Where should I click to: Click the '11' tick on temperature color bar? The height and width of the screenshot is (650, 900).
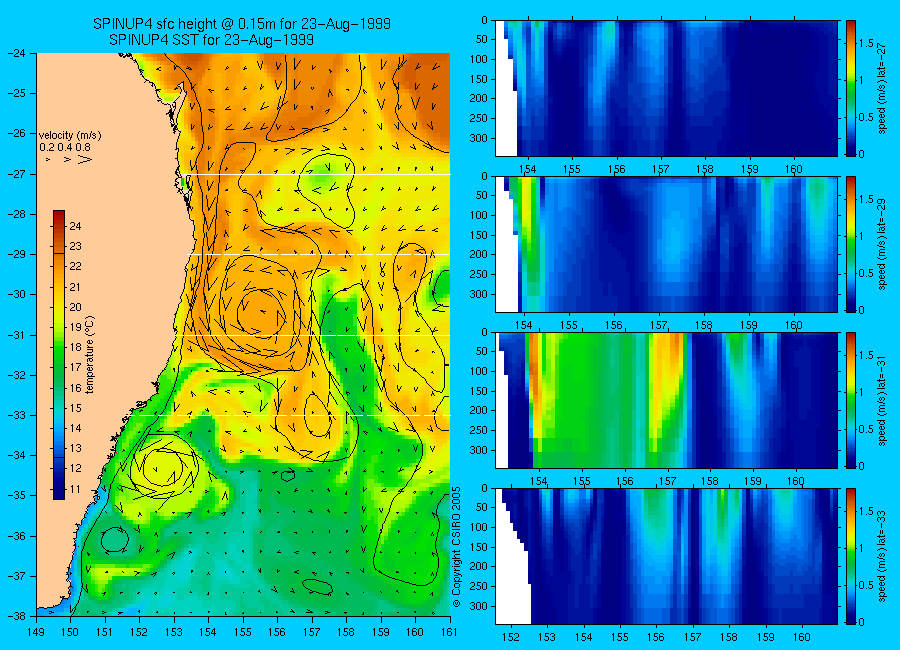(x=75, y=489)
